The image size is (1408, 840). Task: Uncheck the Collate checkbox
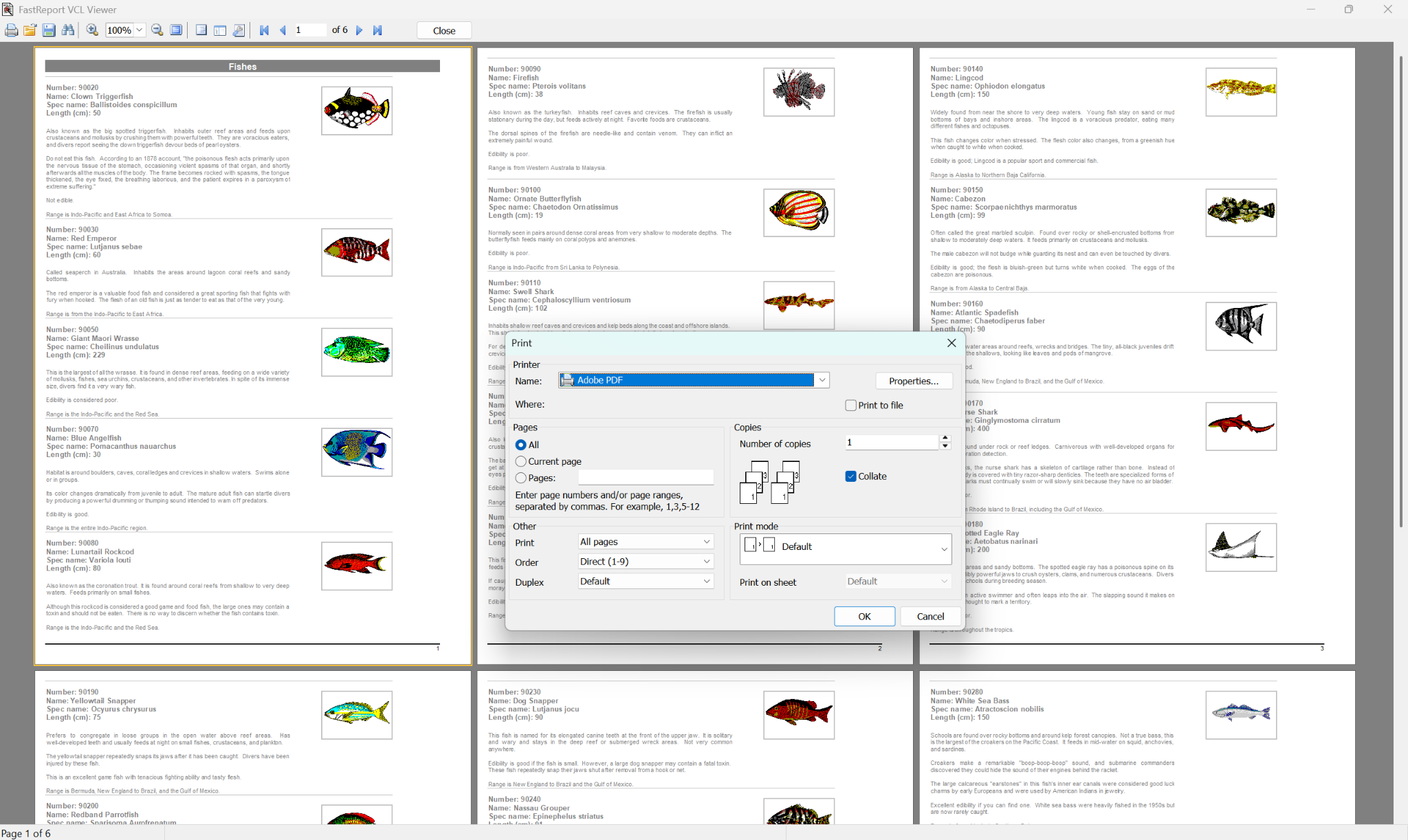click(851, 476)
